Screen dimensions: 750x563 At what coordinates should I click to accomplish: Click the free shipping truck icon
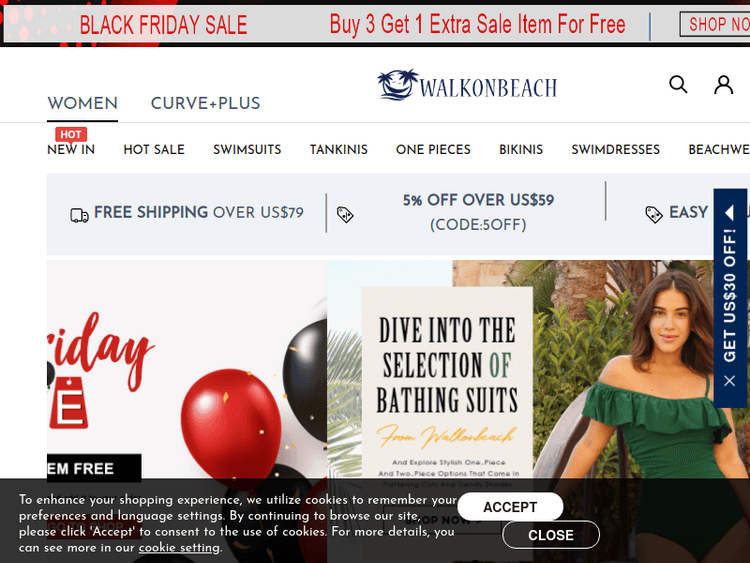point(79,215)
